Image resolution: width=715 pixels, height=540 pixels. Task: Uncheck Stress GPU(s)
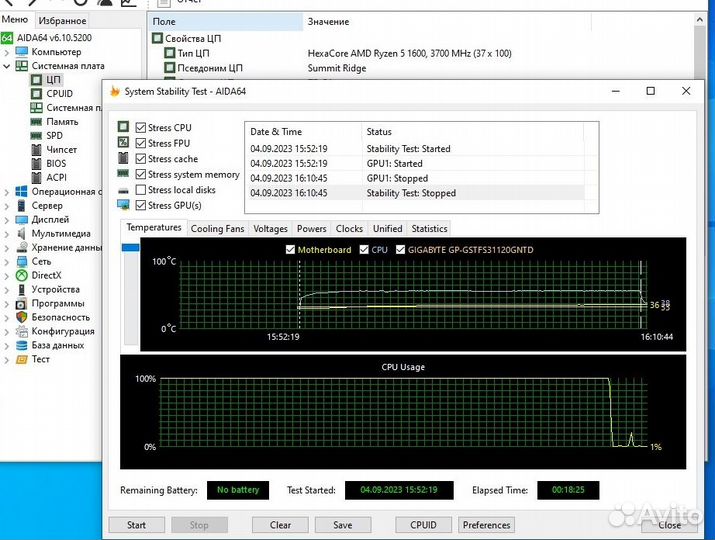click(x=141, y=205)
